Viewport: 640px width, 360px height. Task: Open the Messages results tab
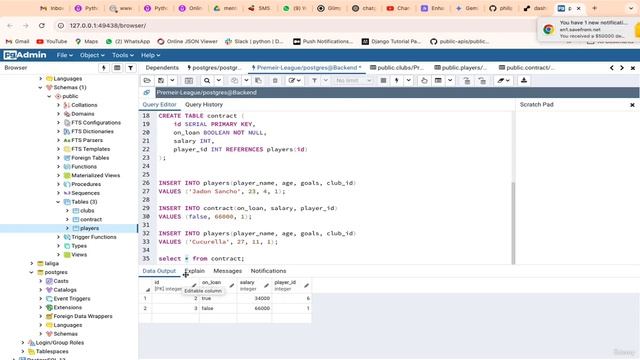[x=227, y=271]
